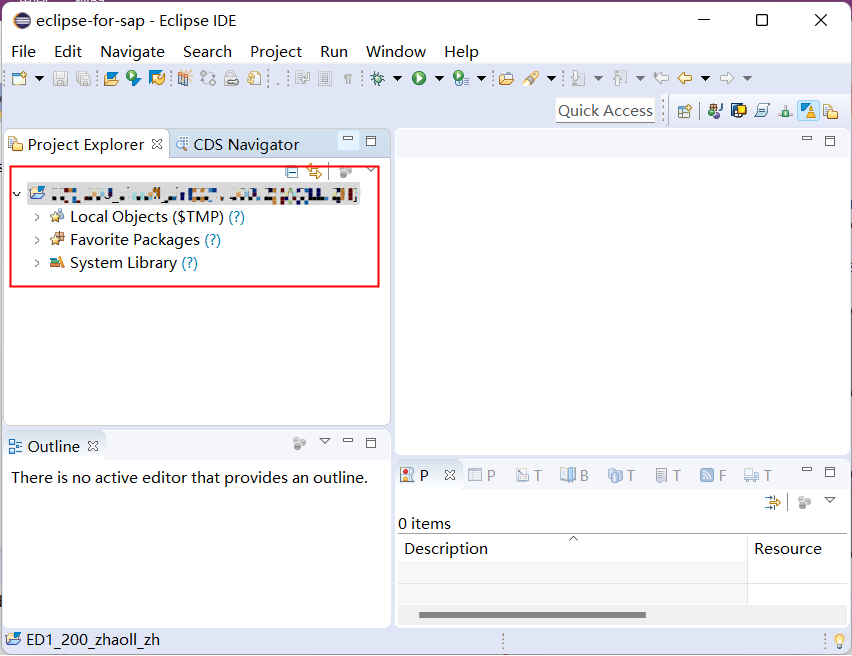Click the yellow document refresh icon
Image resolution: width=852 pixels, height=656 pixels.
(x=254, y=79)
